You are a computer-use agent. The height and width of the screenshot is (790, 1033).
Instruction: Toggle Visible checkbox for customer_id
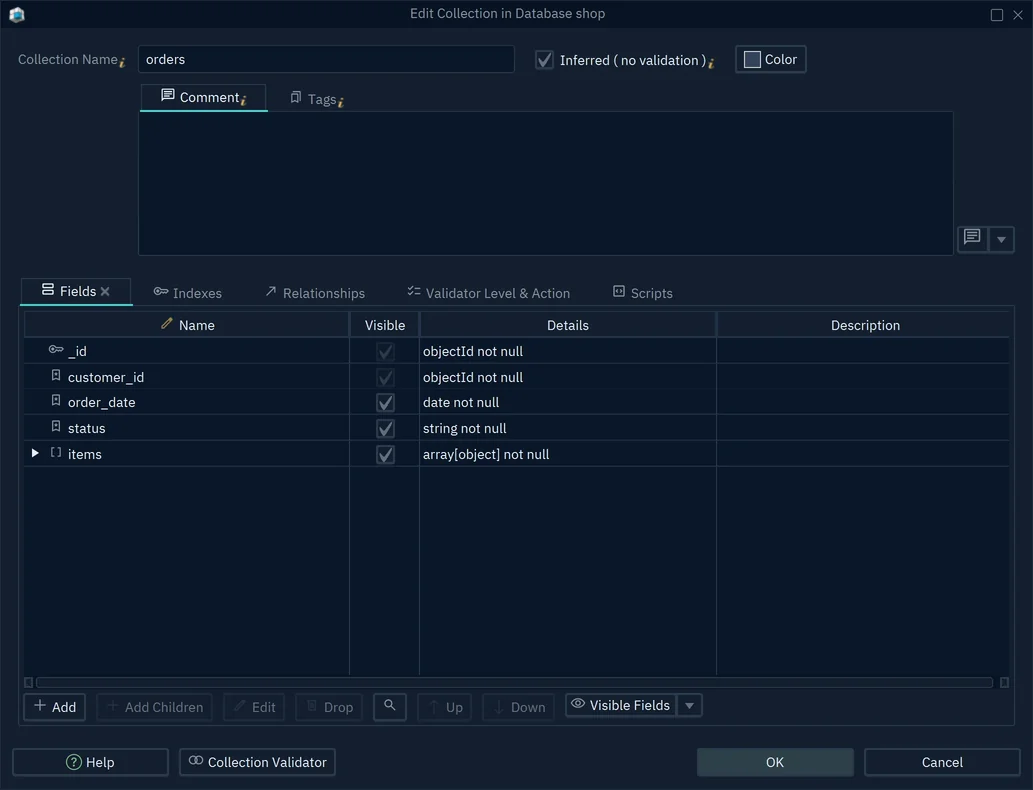(385, 377)
